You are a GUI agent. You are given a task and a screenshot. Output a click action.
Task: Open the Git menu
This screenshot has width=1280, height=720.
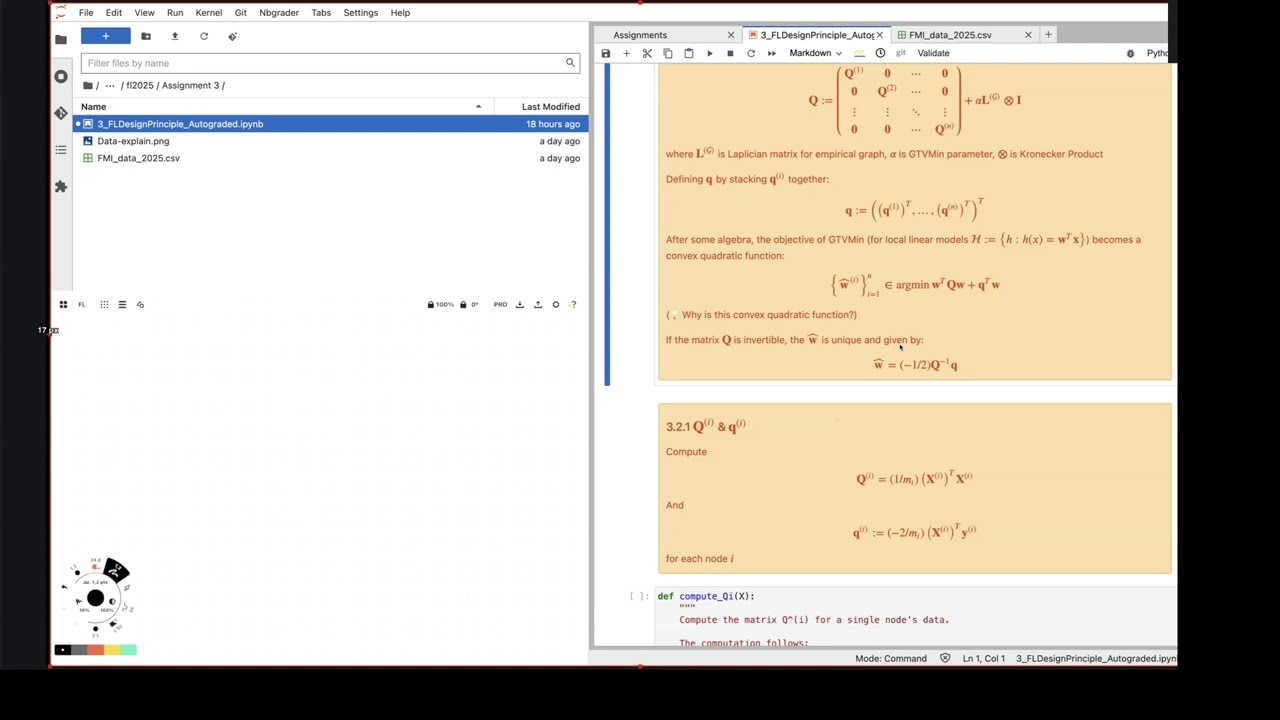241,12
